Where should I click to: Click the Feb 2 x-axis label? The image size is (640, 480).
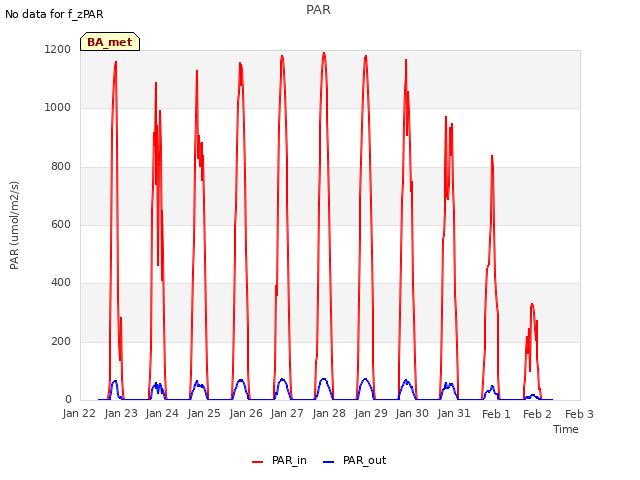click(538, 414)
